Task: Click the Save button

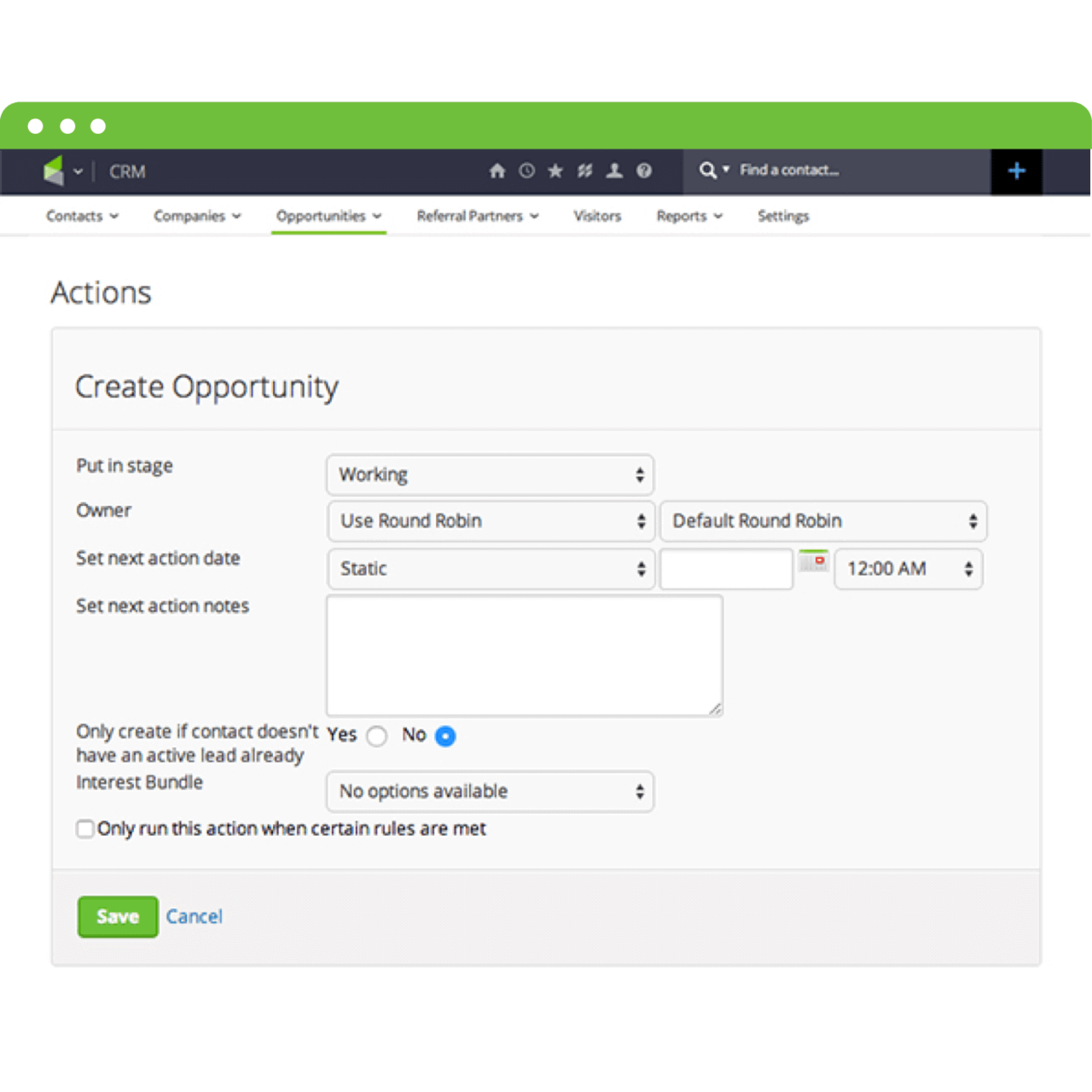Action: coord(117,916)
